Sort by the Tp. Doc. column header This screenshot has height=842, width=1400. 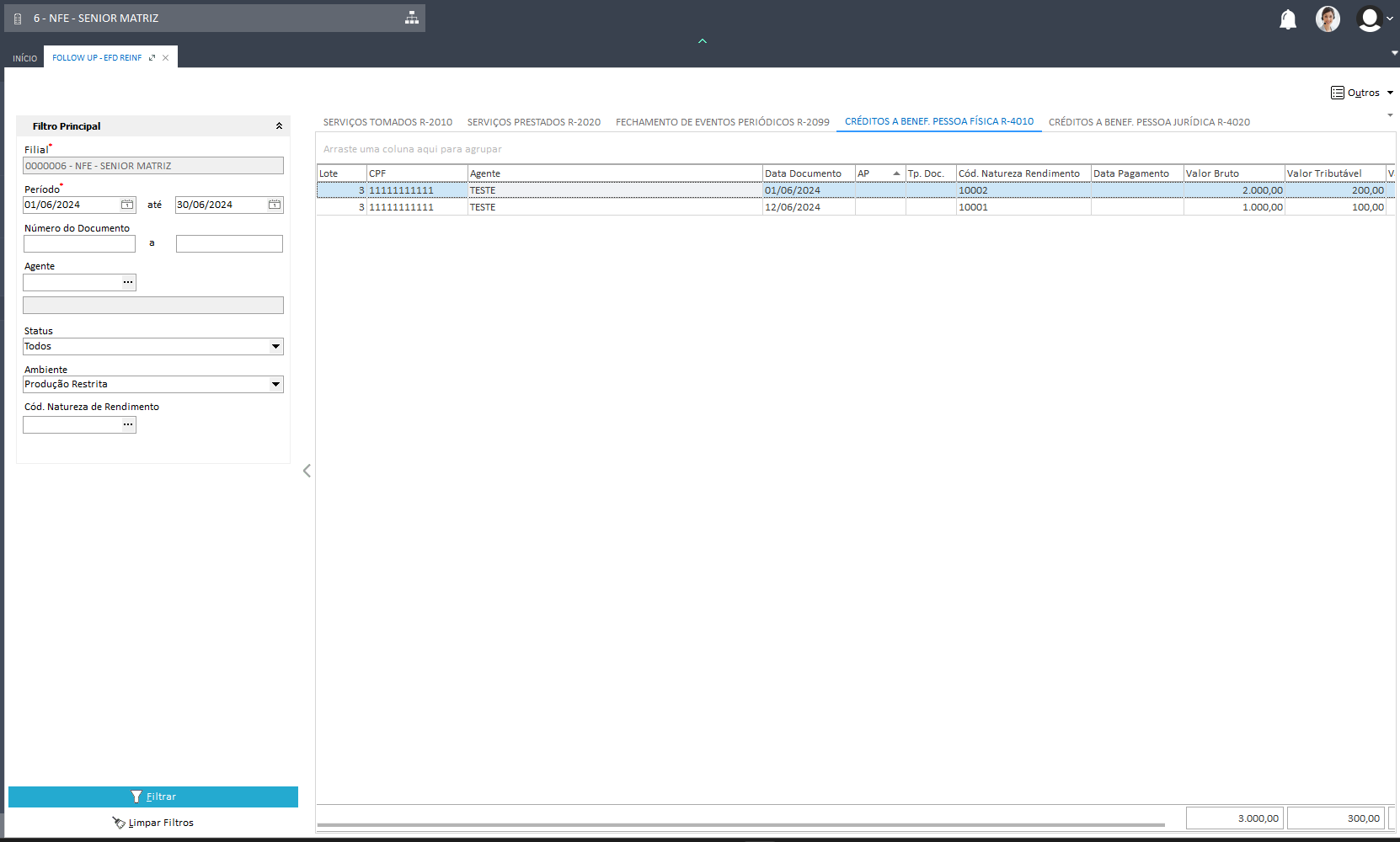(x=931, y=173)
